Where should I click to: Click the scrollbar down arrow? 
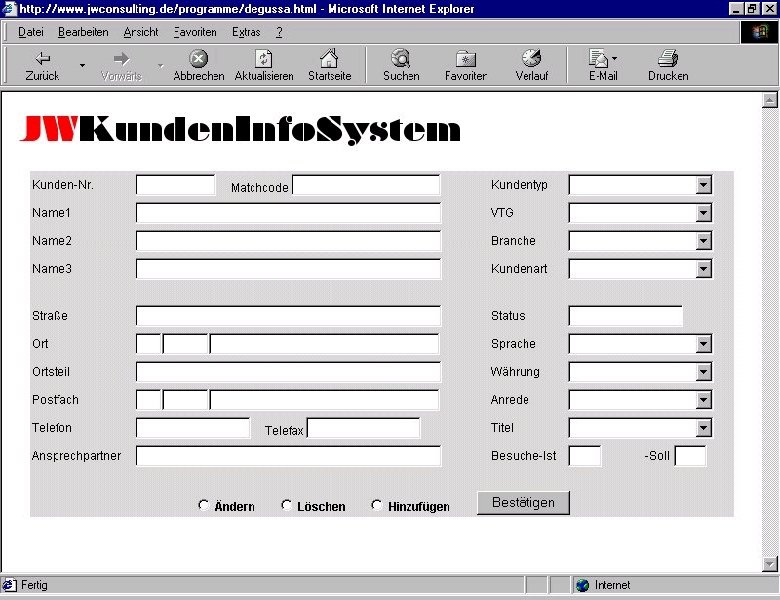[770, 564]
